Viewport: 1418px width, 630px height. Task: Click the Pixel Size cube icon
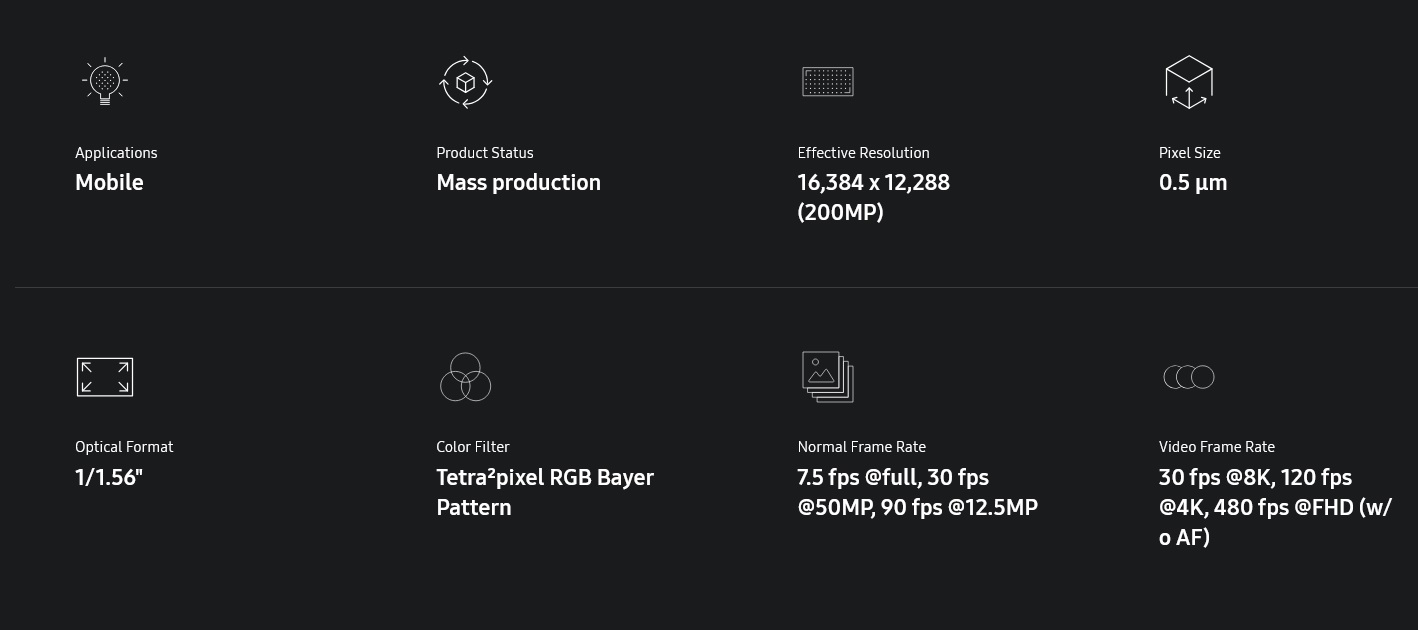point(1188,82)
